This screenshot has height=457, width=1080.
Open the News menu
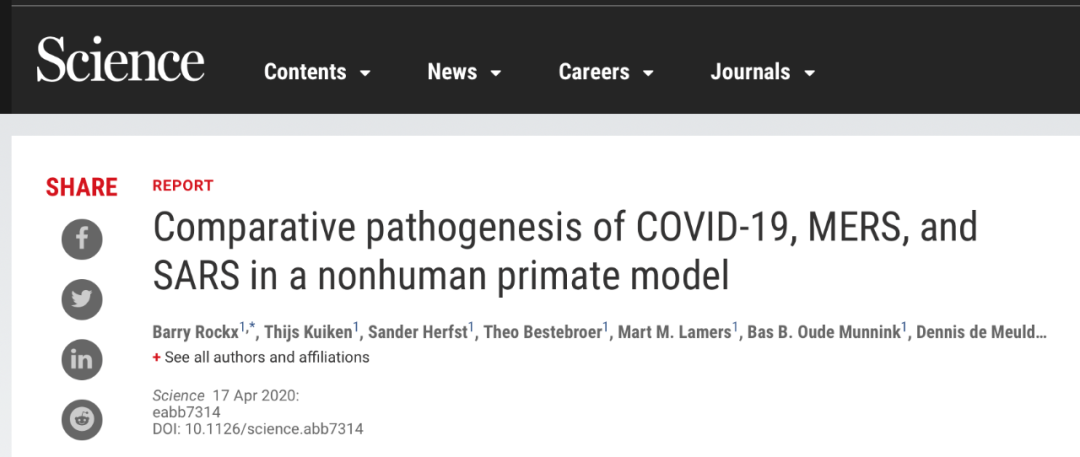452,72
